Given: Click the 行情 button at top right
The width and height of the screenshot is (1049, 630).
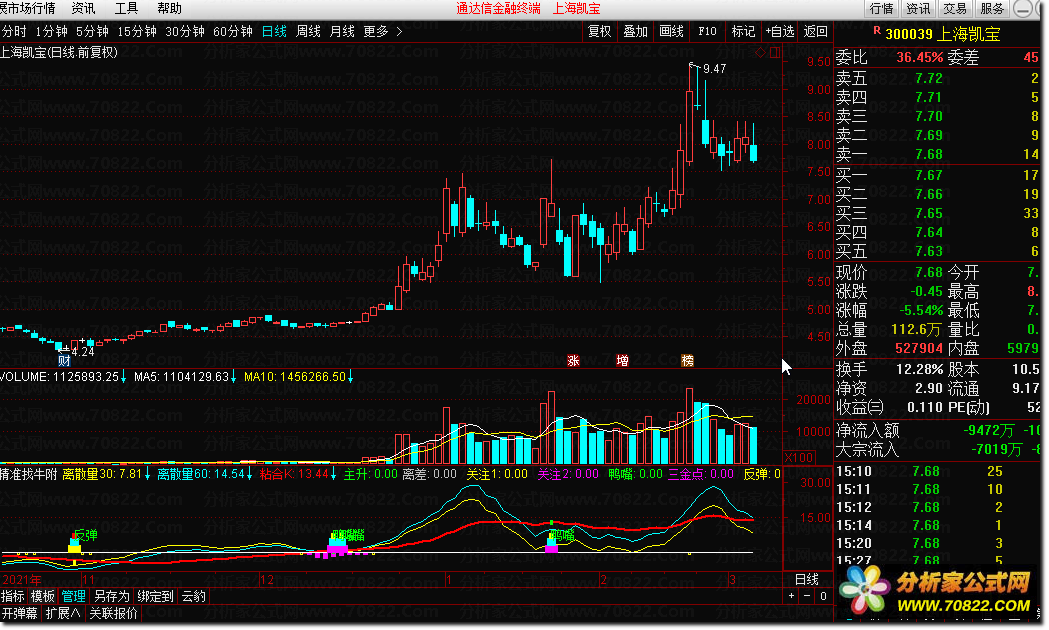Looking at the screenshot, I should (882, 9).
